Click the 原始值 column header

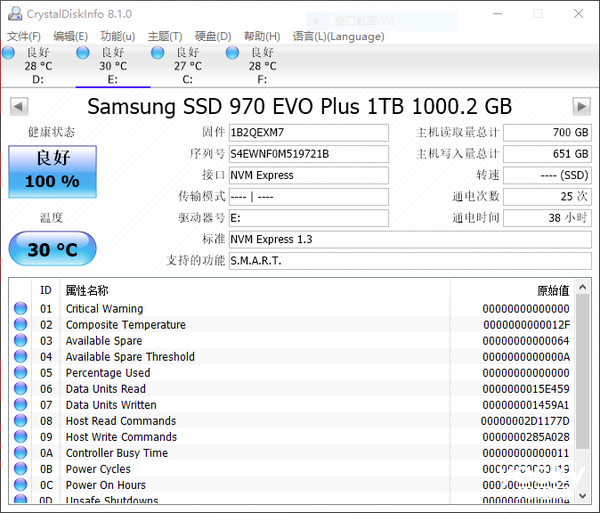tap(512, 290)
